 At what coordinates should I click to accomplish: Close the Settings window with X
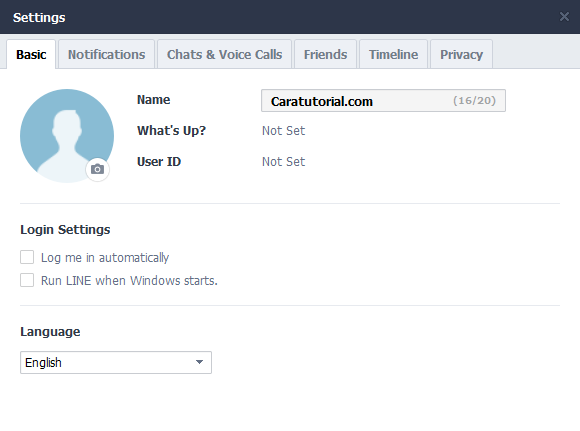tap(564, 17)
